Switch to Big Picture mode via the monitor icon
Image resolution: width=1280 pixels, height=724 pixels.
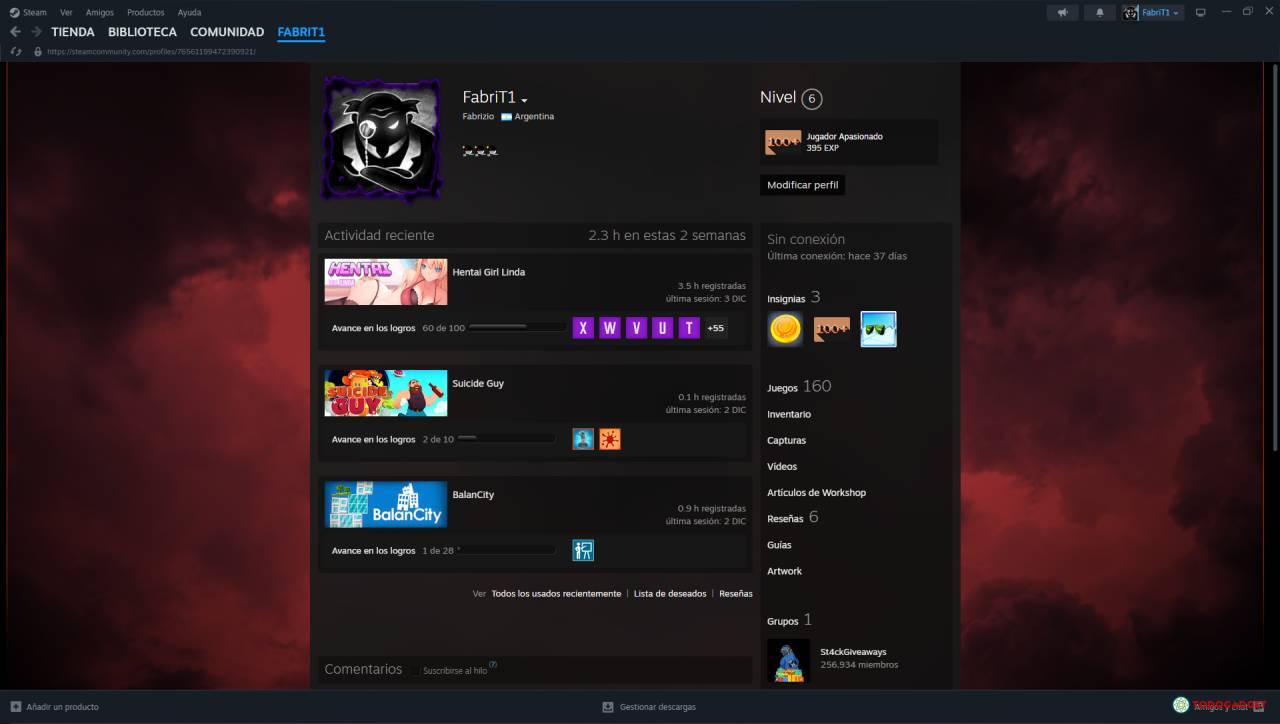click(1201, 12)
